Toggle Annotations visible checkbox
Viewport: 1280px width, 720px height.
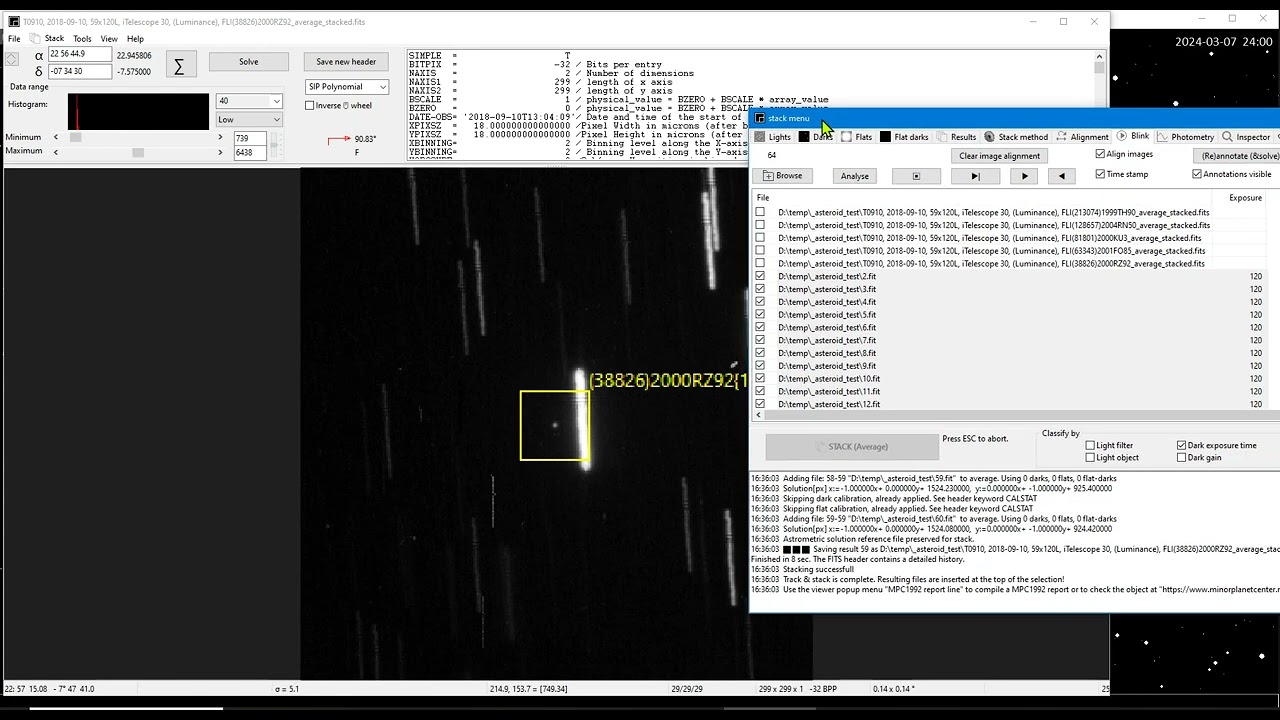(1197, 174)
